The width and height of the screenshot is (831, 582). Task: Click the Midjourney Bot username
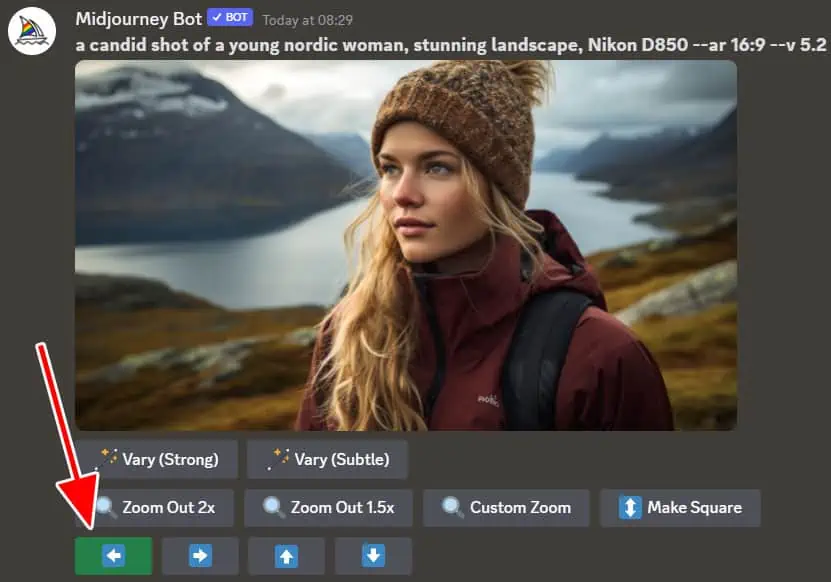pos(139,19)
